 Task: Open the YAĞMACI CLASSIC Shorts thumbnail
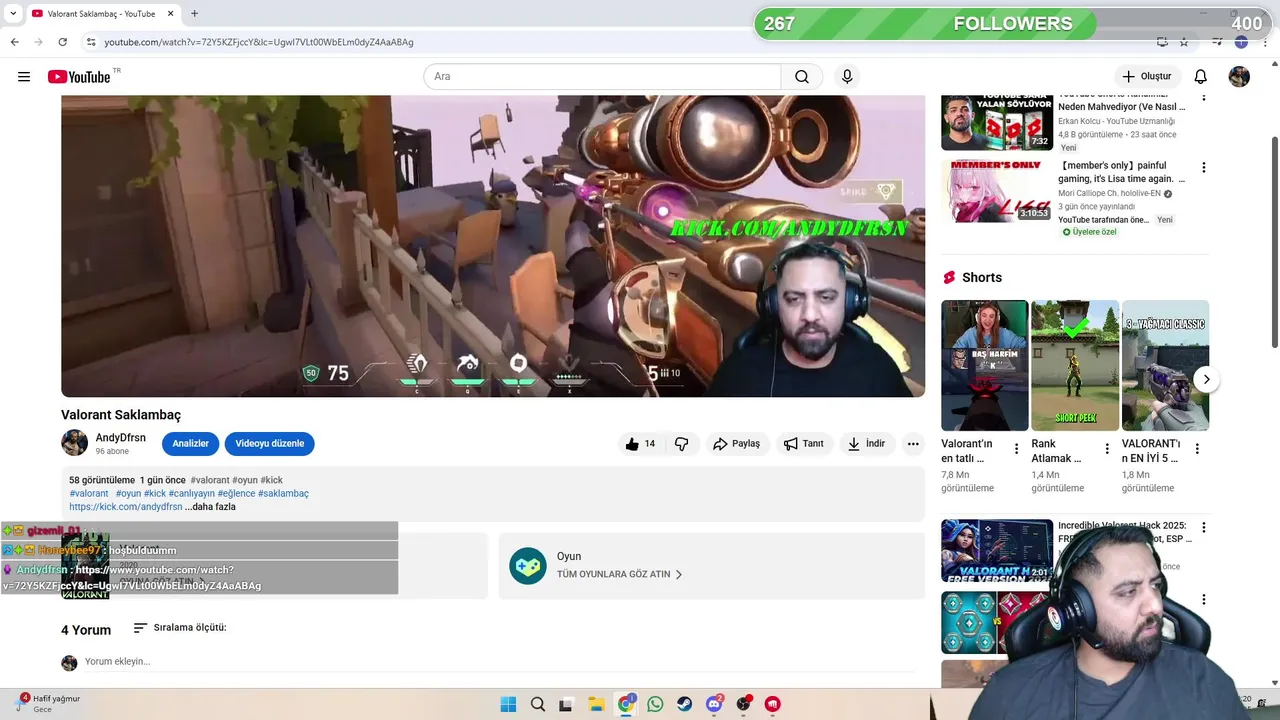point(1165,365)
